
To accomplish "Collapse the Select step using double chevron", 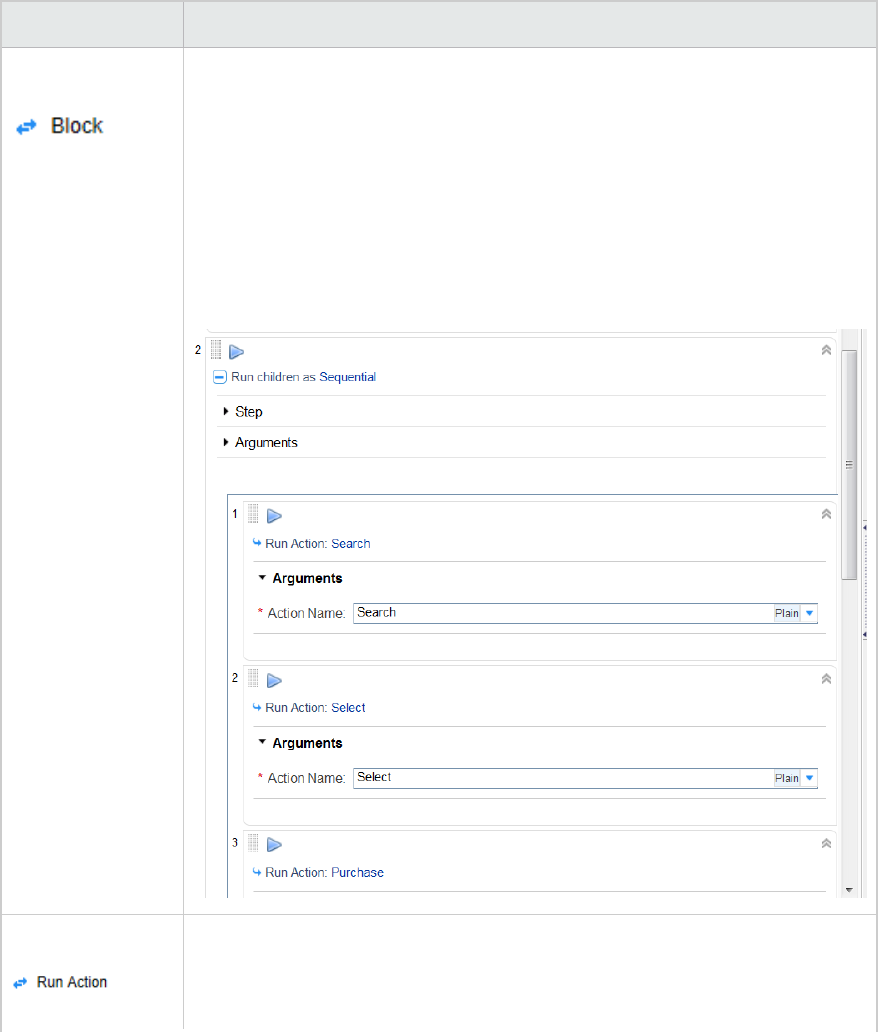I will click(x=826, y=678).
